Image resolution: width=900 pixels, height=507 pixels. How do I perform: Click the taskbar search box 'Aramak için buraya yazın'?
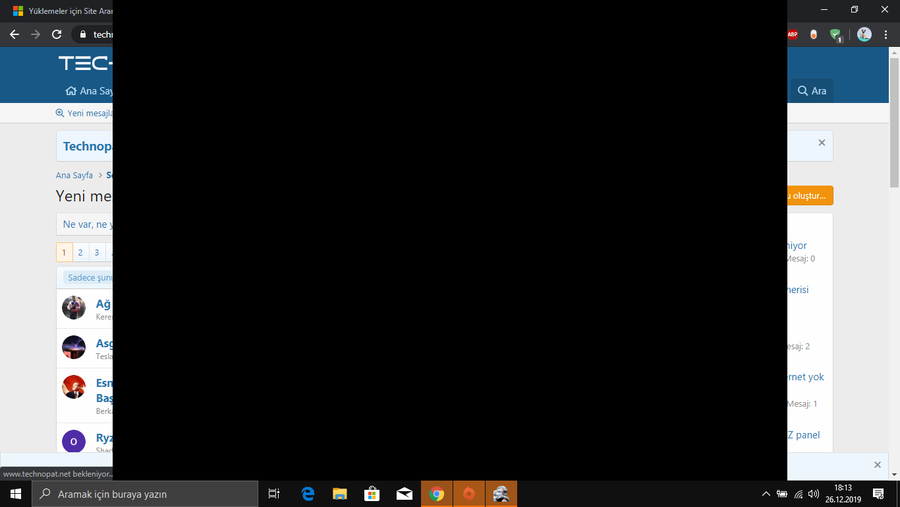point(145,494)
